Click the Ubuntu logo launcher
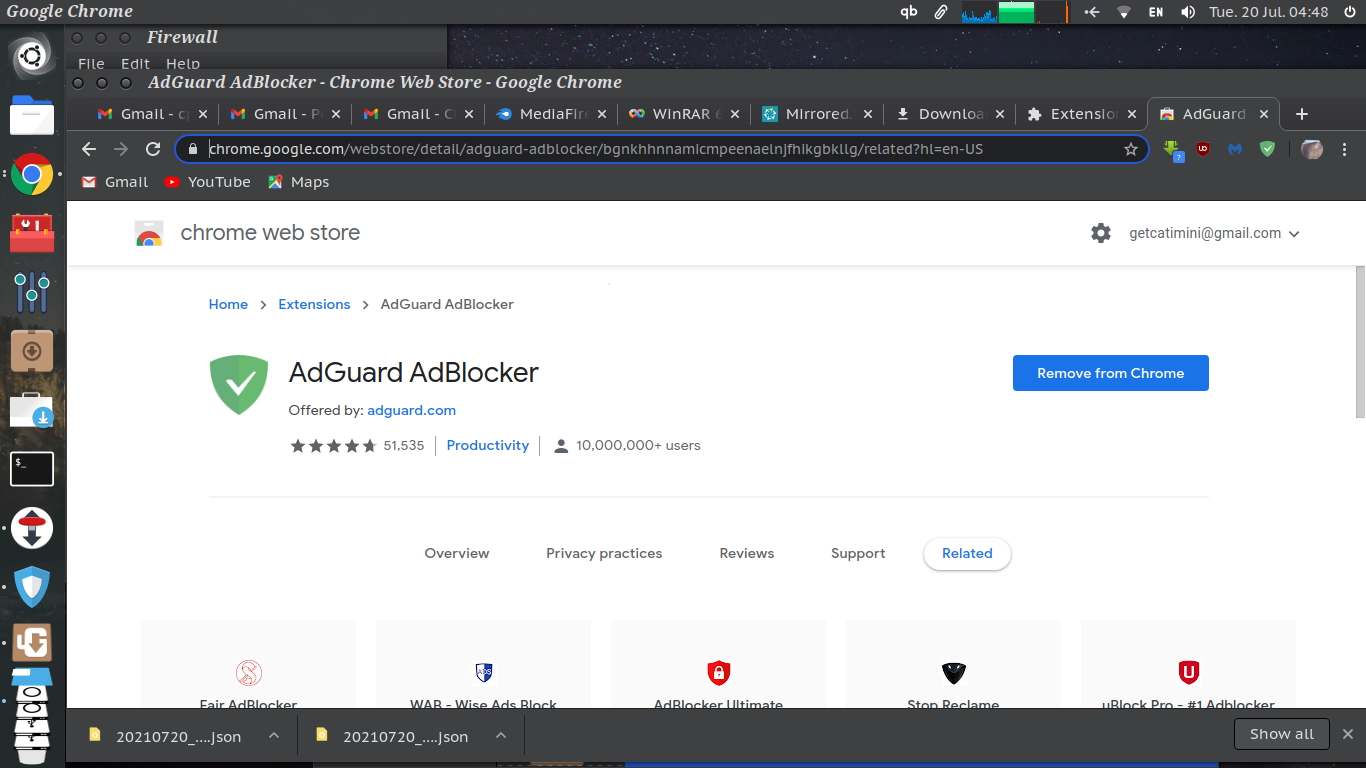Image resolution: width=1366 pixels, height=768 pixels. pyautogui.click(x=32, y=57)
